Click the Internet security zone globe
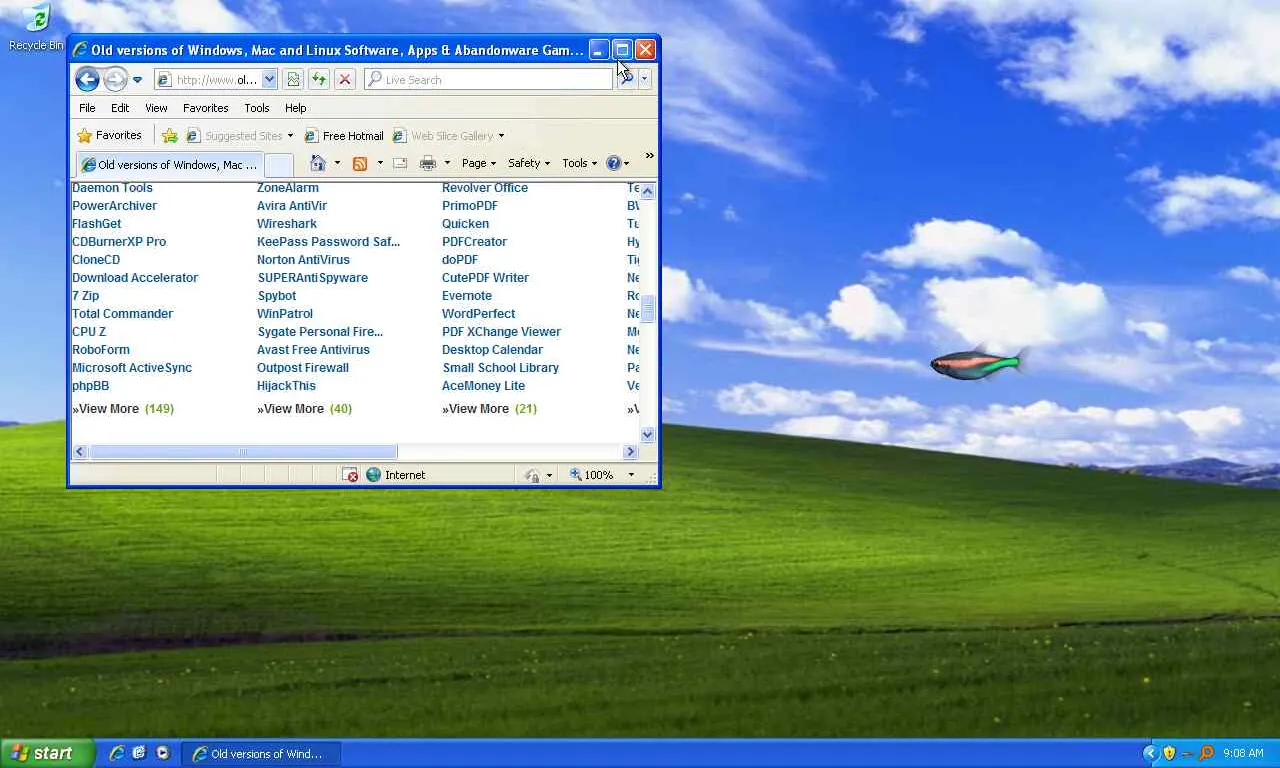 pos(373,475)
